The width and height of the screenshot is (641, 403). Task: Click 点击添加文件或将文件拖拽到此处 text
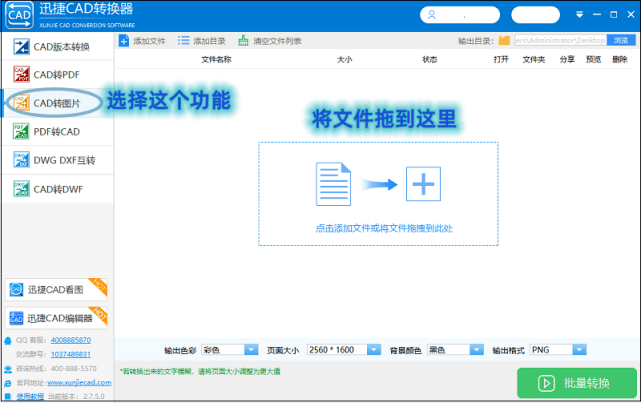click(384, 228)
